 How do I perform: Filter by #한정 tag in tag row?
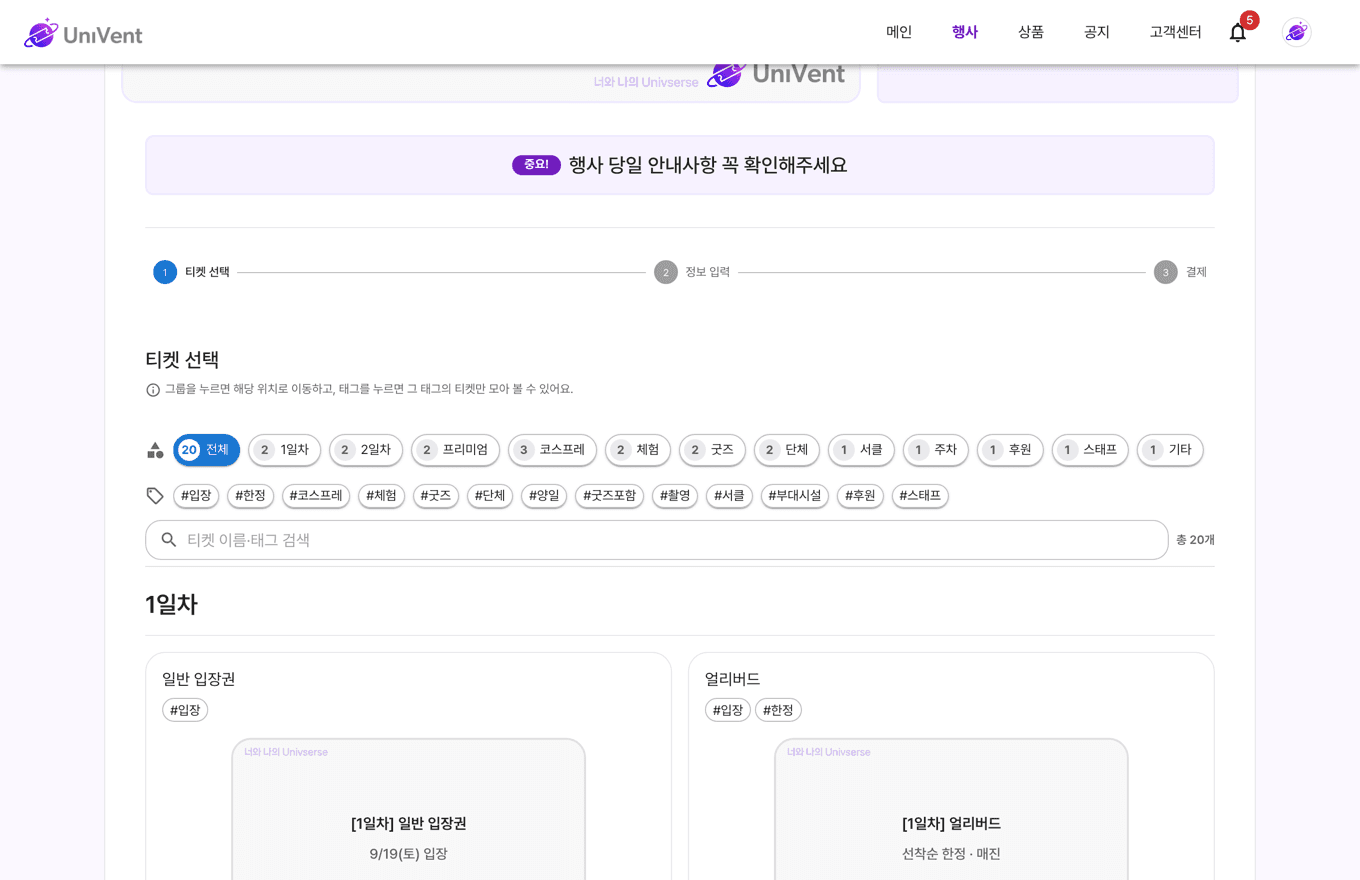tap(250, 496)
